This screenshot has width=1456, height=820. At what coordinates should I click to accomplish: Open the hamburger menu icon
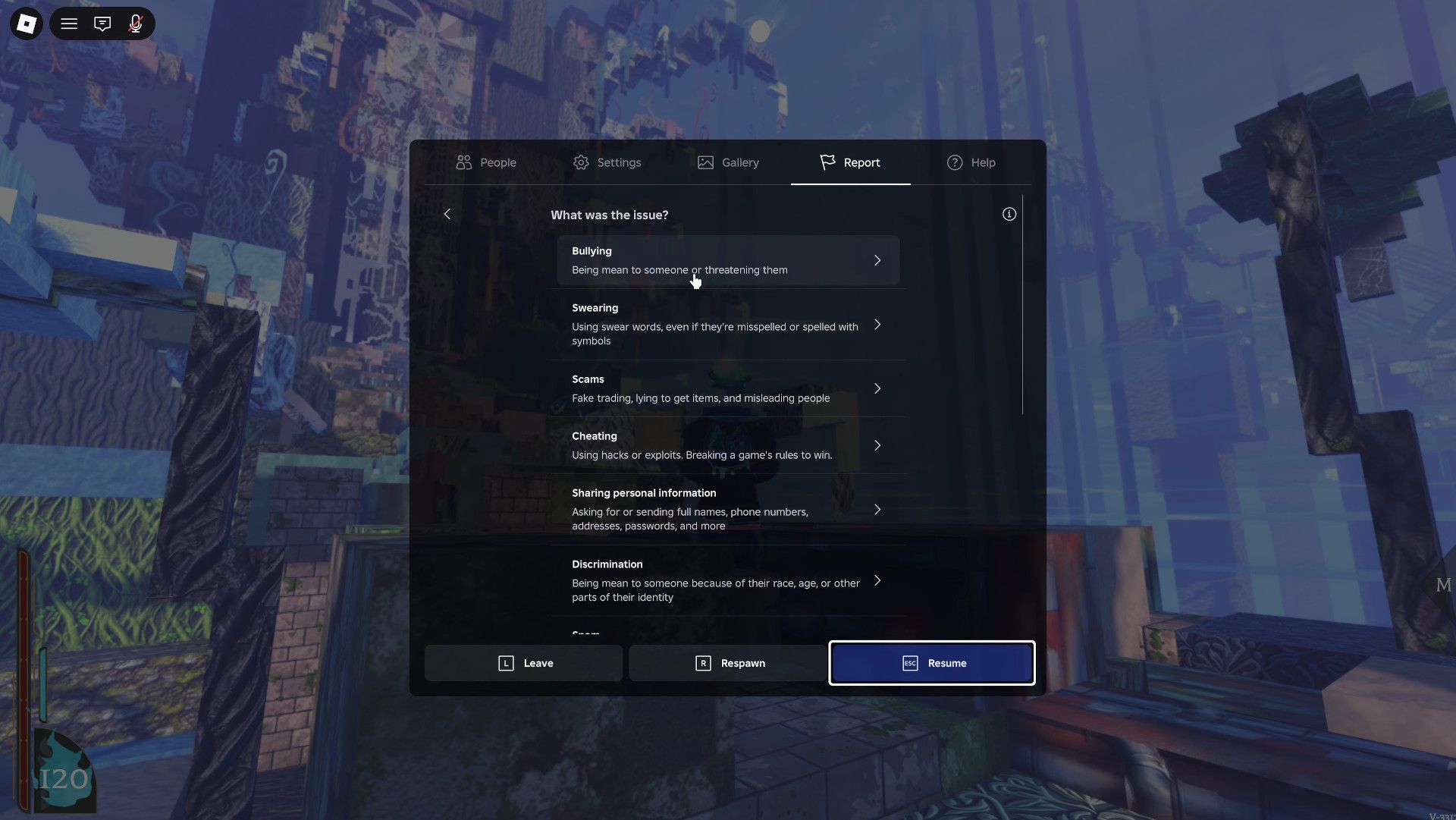pyautogui.click(x=69, y=24)
